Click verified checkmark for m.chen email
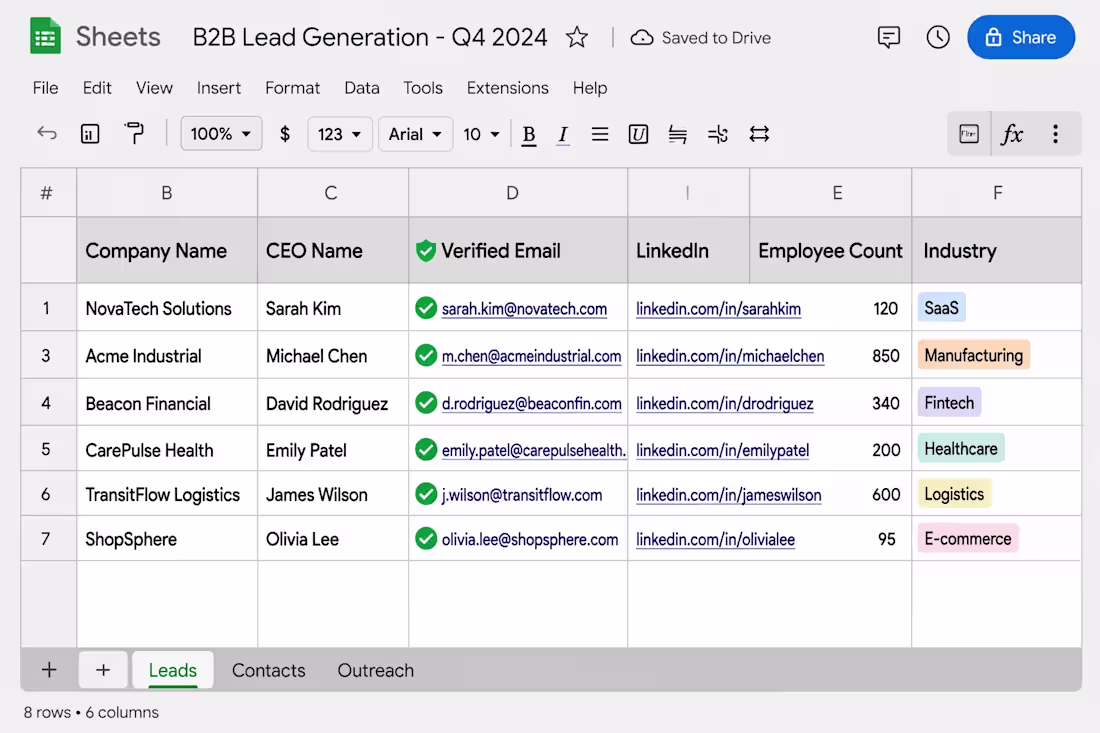This screenshot has height=733, width=1100. [425, 356]
